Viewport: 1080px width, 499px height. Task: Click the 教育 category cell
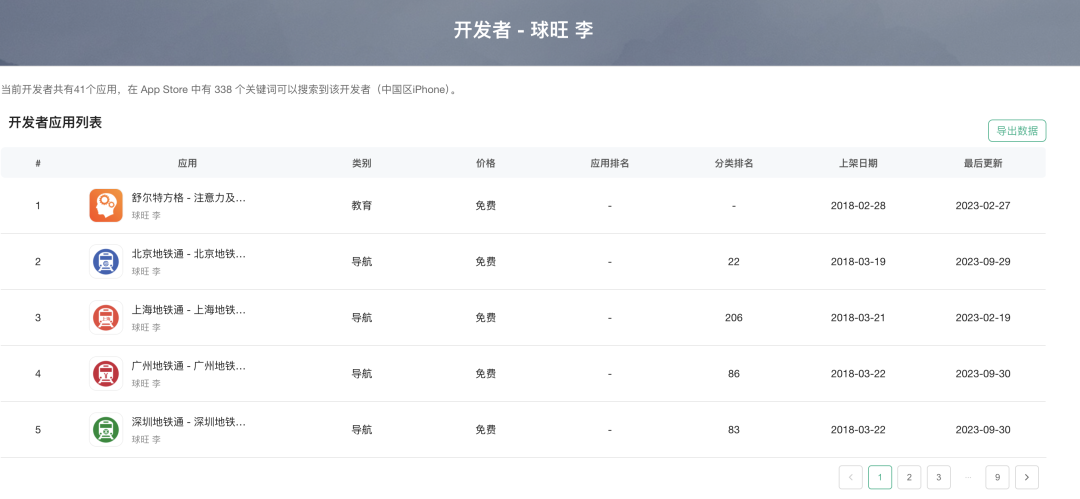click(362, 205)
